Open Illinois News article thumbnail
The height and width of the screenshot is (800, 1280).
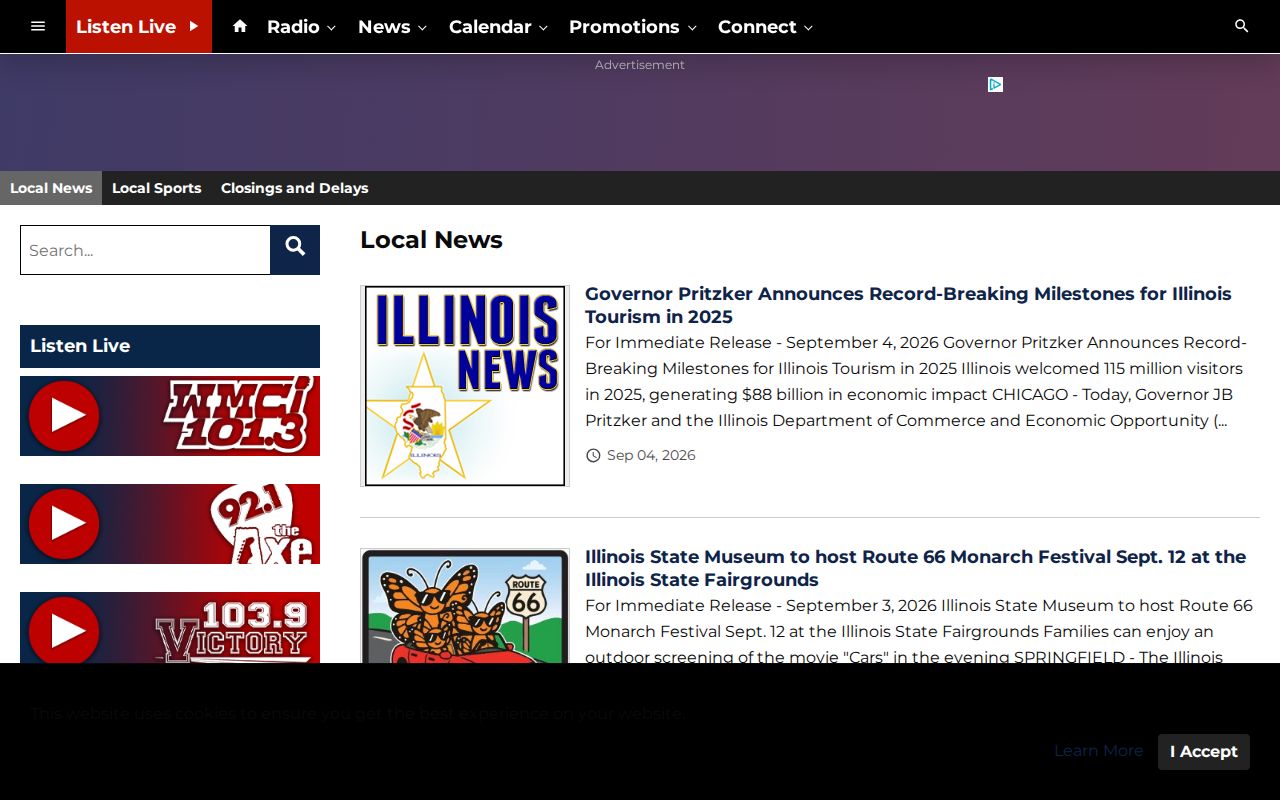[465, 386]
